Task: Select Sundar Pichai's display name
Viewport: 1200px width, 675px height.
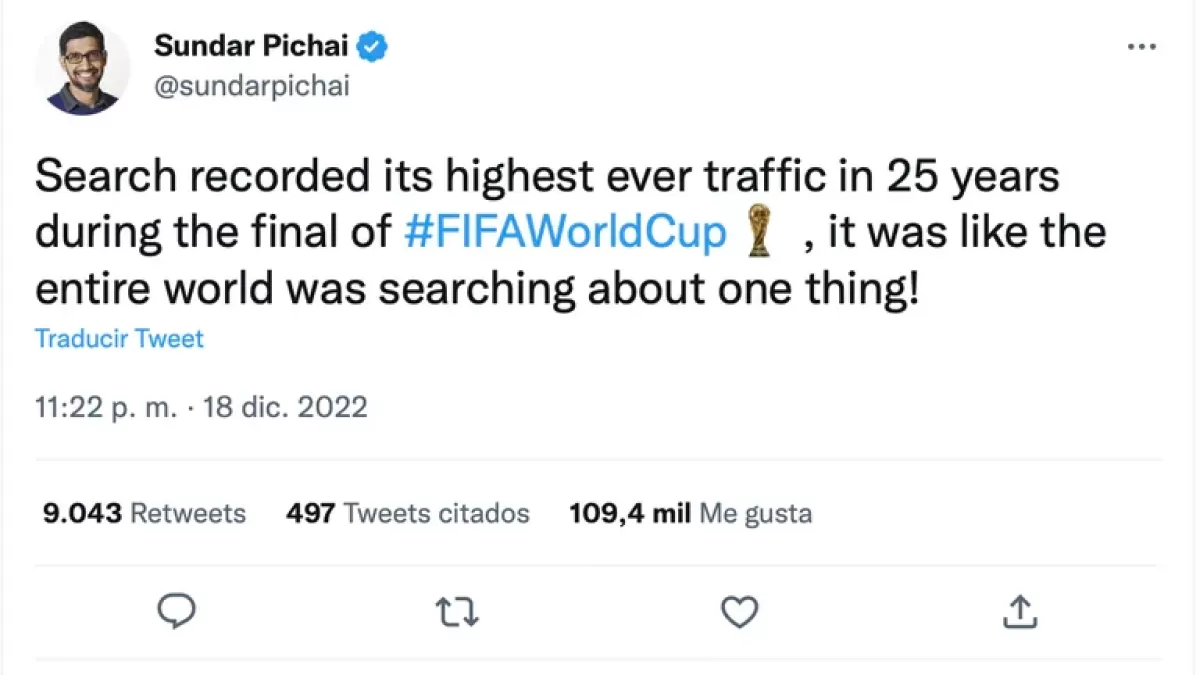Action: 250,45
